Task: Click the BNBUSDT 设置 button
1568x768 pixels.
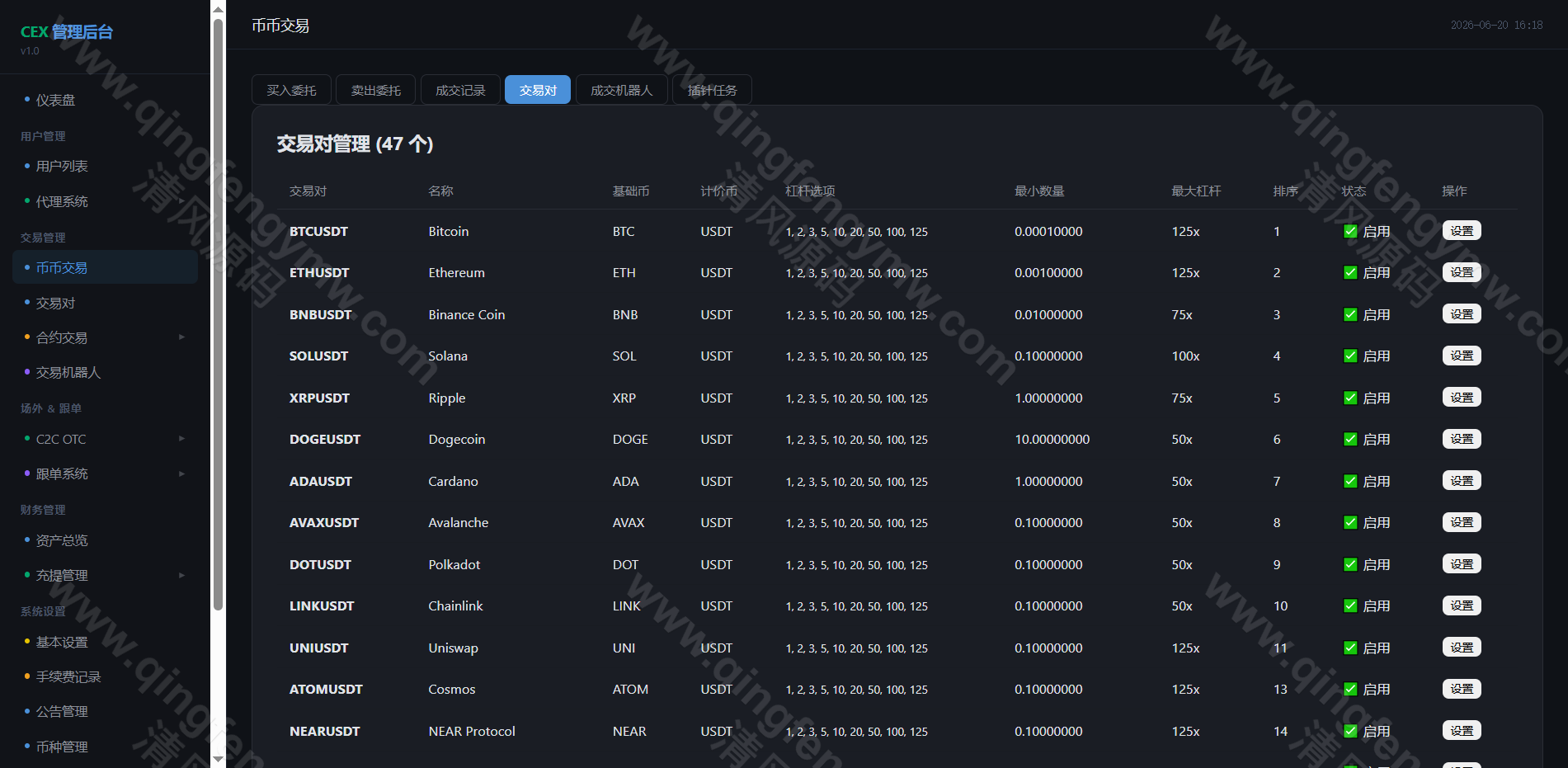Action: click(1462, 314)
